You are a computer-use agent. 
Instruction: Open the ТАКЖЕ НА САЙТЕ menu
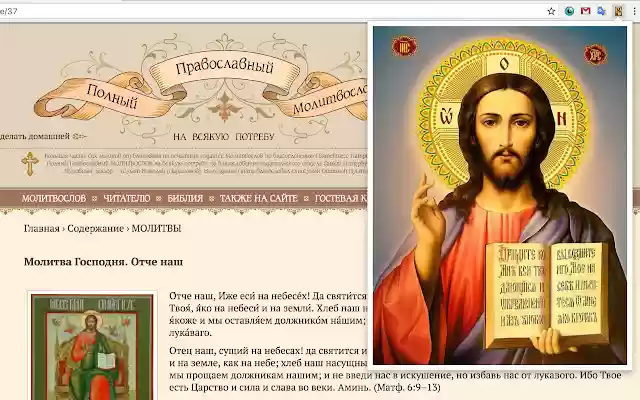coord(259,199)
